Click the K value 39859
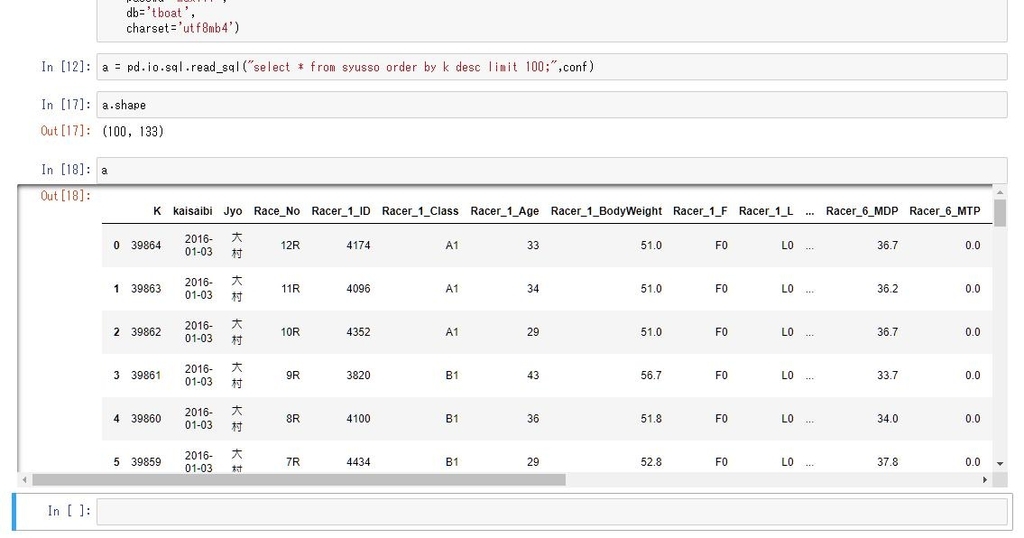 (x=146, y=462)
